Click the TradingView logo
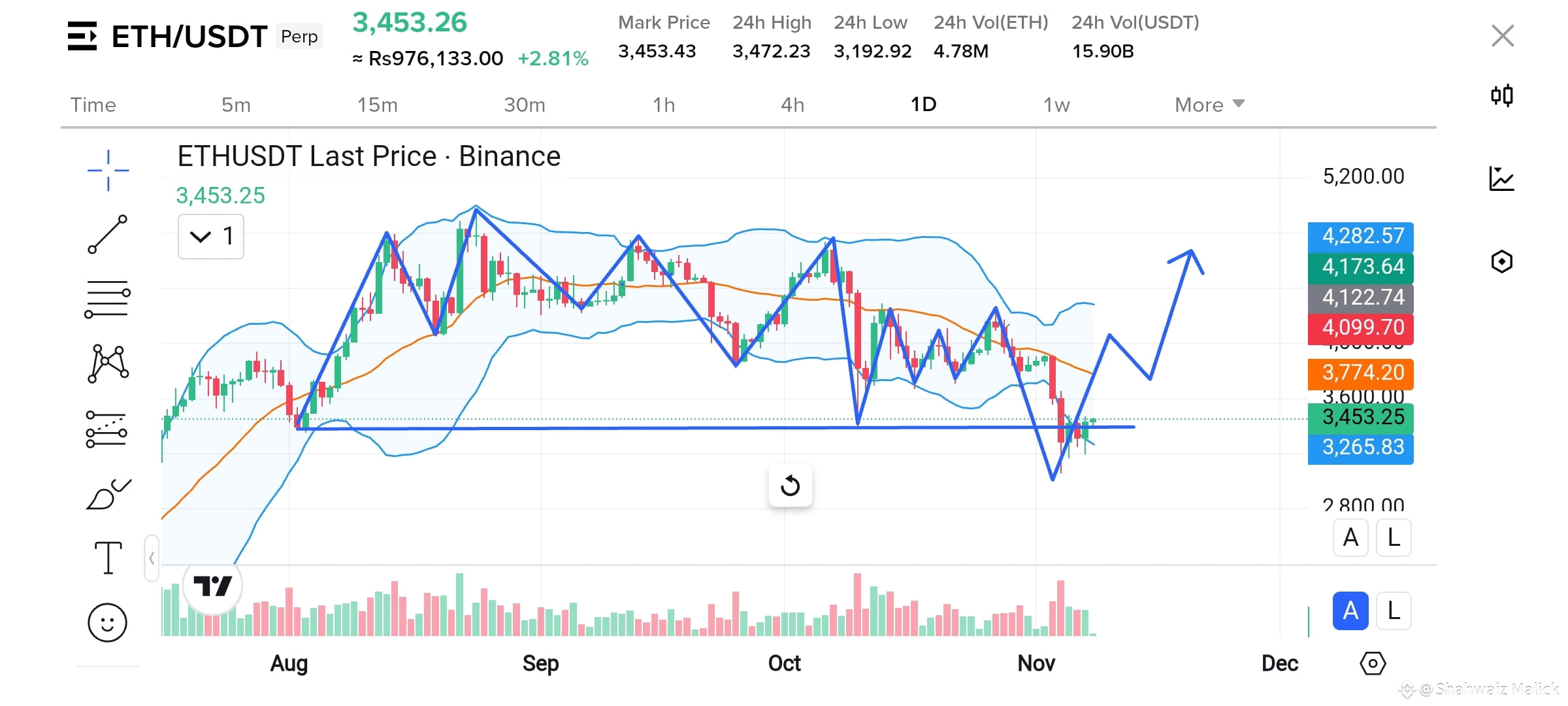1568x706 pixels. pyautogui.click(x=213, y=585)
